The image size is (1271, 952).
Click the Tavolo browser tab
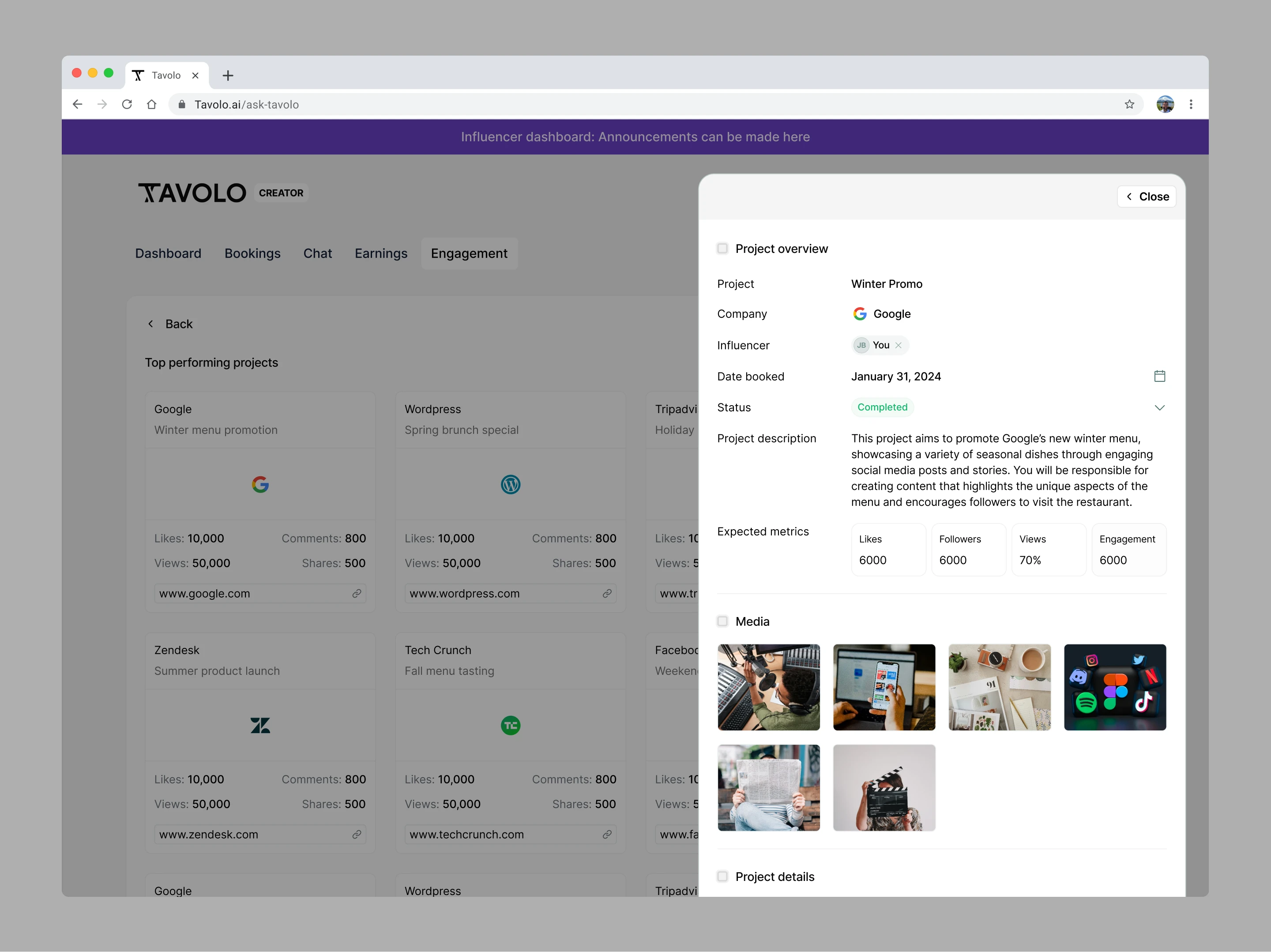[167, 75]
